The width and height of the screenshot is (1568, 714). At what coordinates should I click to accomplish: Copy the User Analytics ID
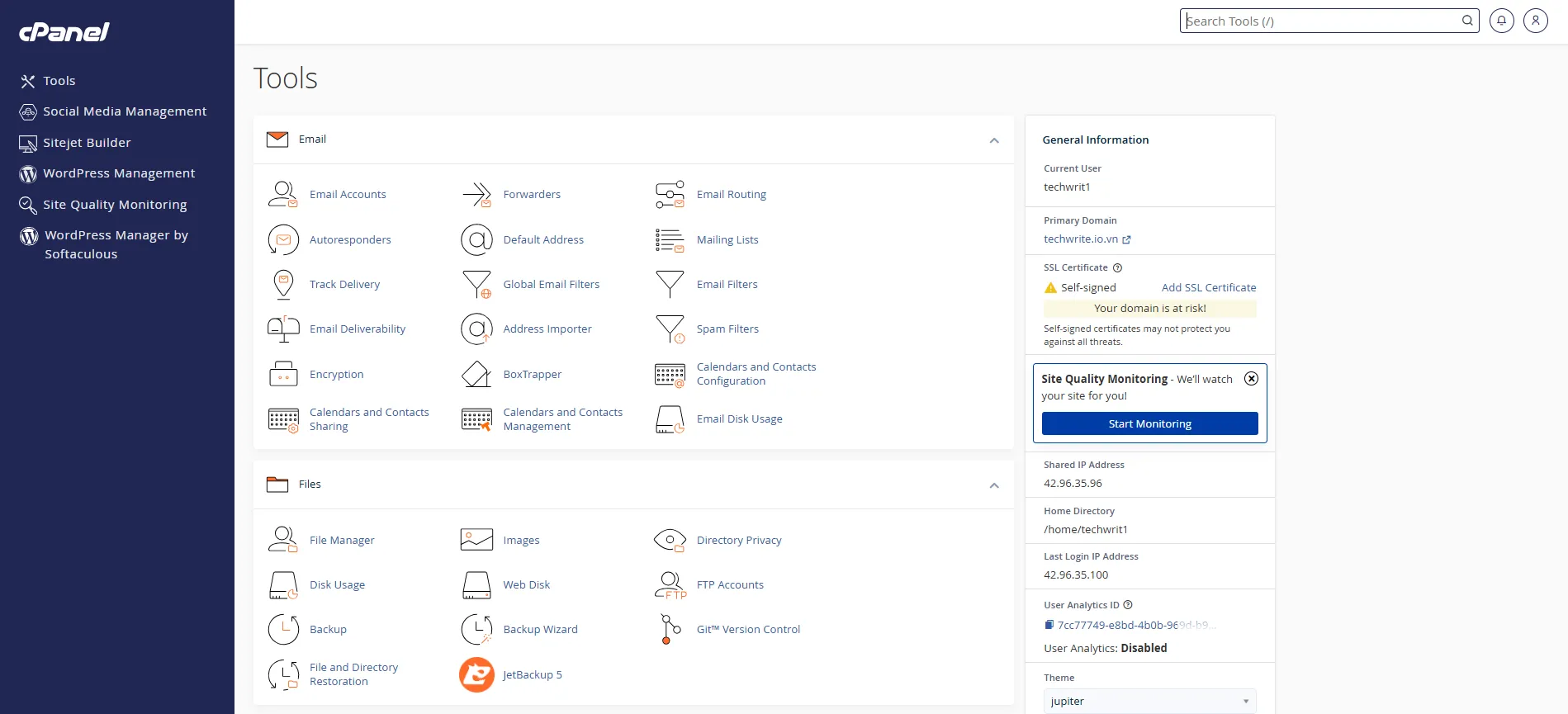coord(1049,625)
